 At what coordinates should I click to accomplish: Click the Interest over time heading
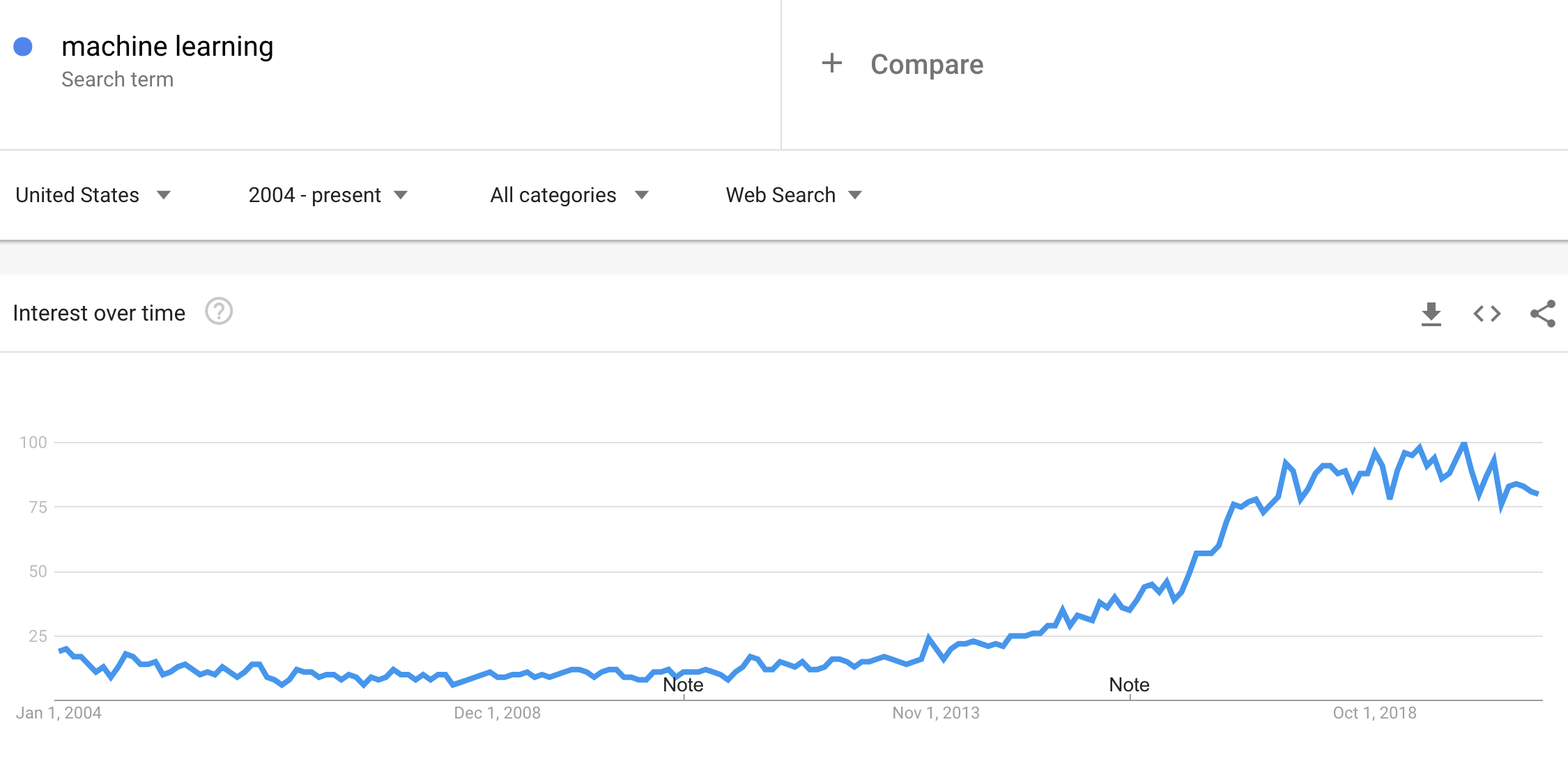(100, 313)
